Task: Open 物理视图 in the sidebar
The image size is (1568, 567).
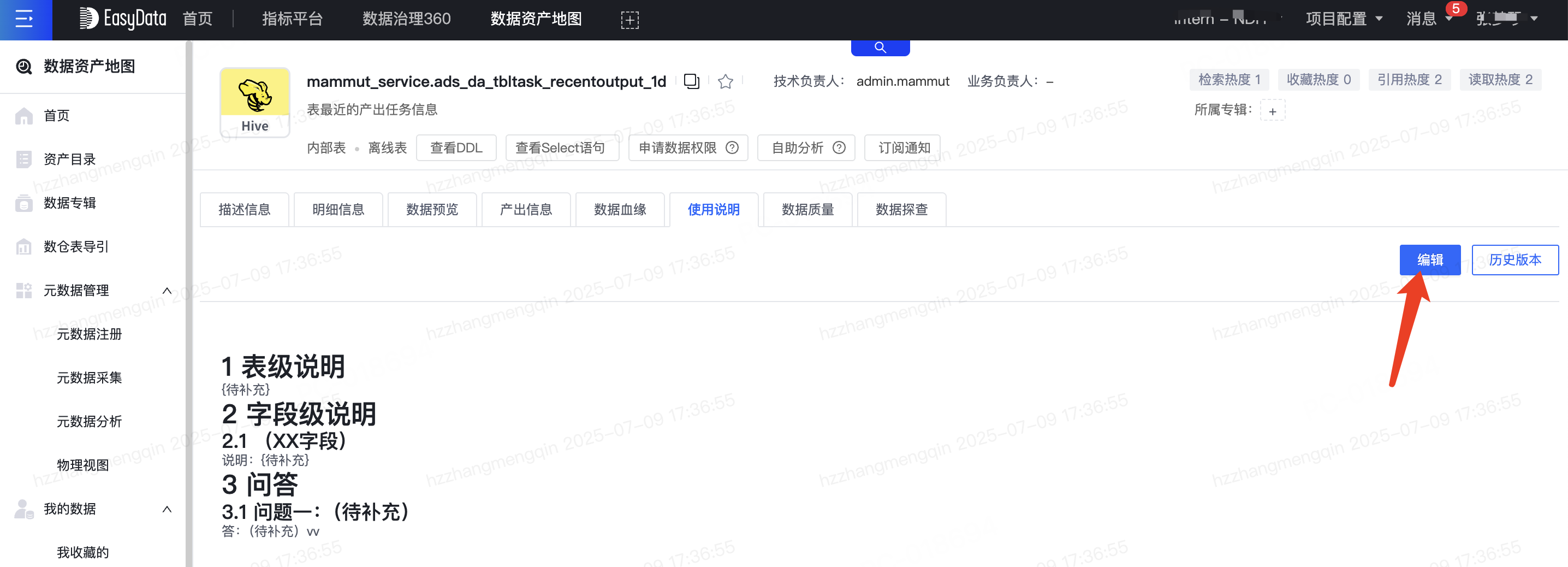Action: point(83,465)
